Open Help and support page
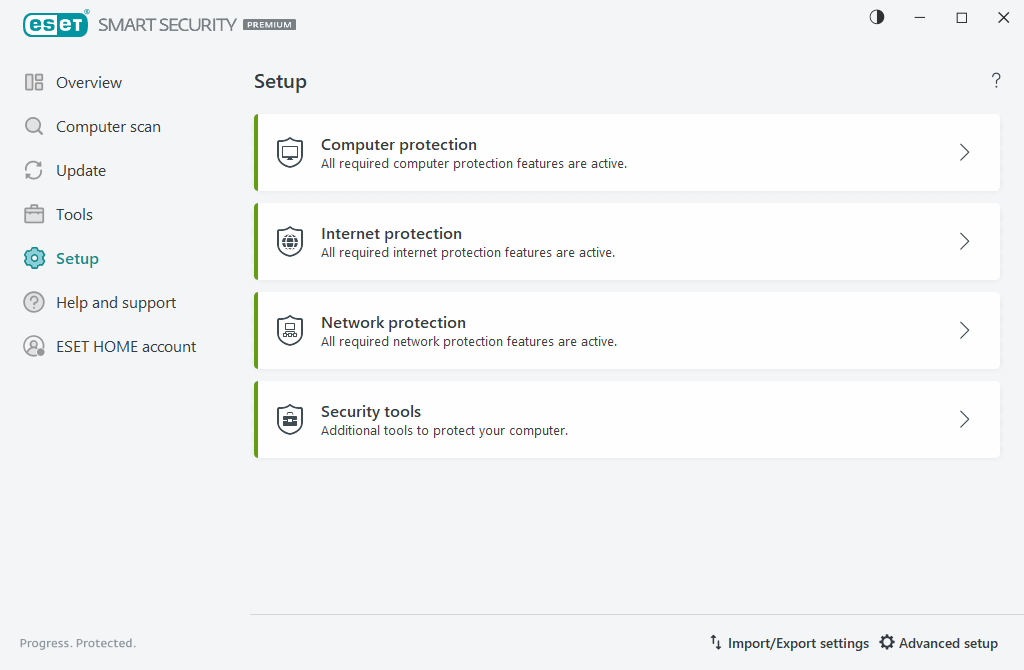The image size is (1024, 670). coord(116,303)
